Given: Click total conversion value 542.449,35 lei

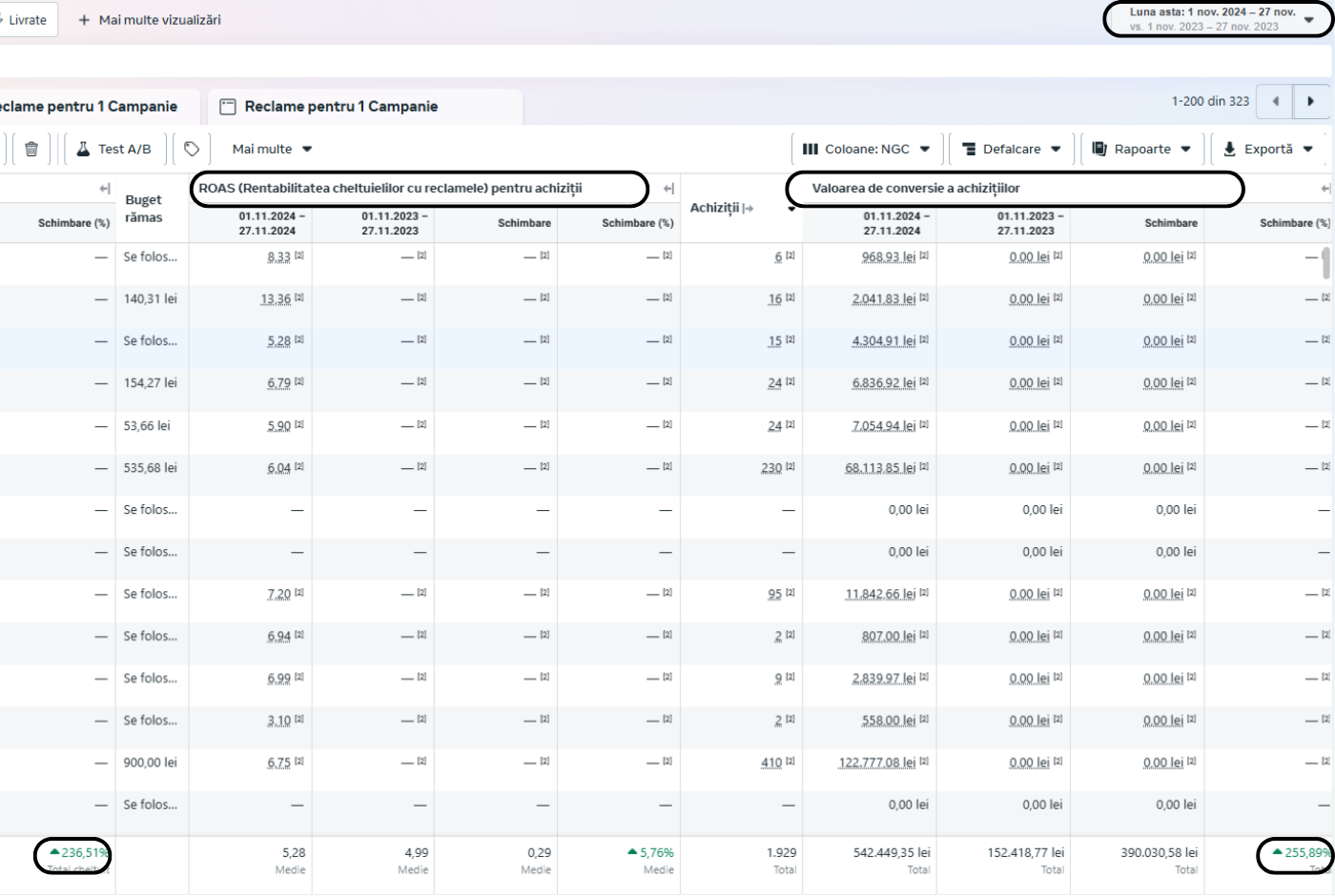Looking at the screenshot, I should click(x=892, y=853).
